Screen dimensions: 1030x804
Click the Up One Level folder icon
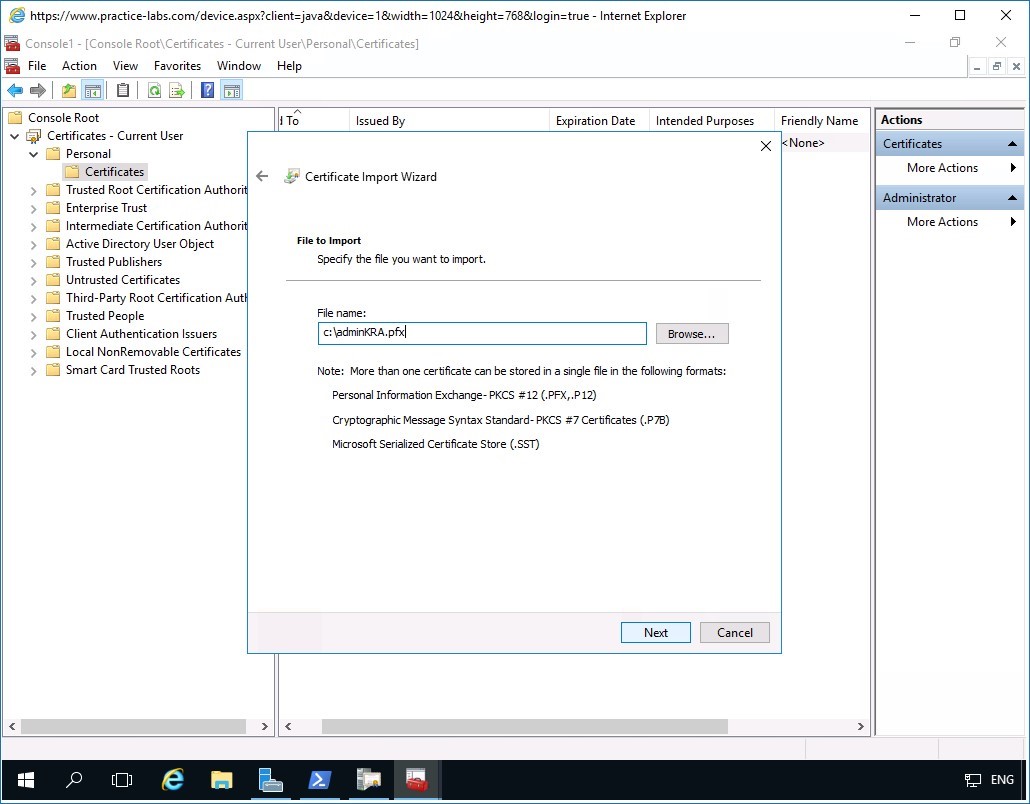pyautogui.click(x=69, y=91)
